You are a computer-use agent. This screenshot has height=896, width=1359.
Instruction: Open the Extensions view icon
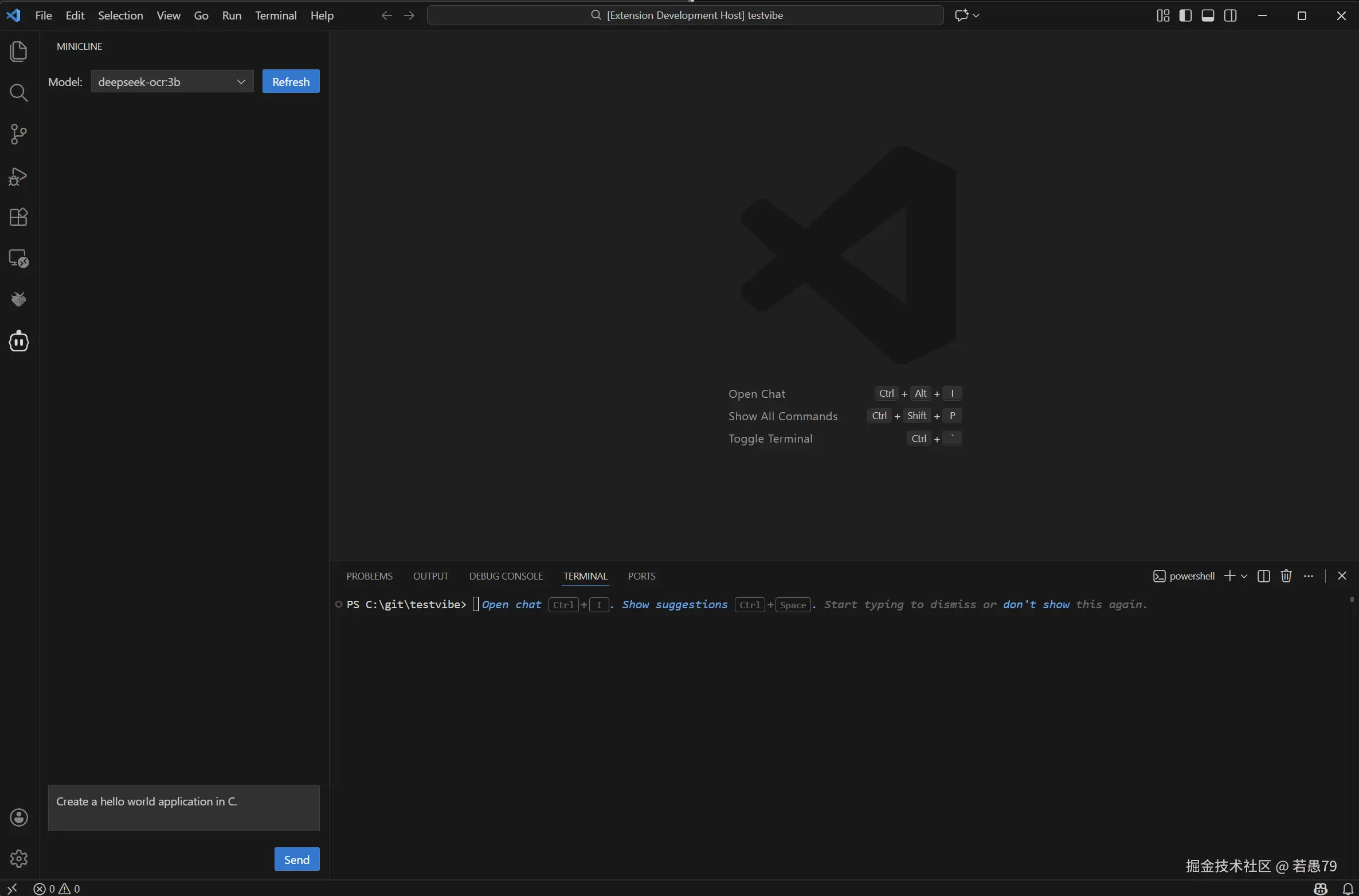point(18,217)
